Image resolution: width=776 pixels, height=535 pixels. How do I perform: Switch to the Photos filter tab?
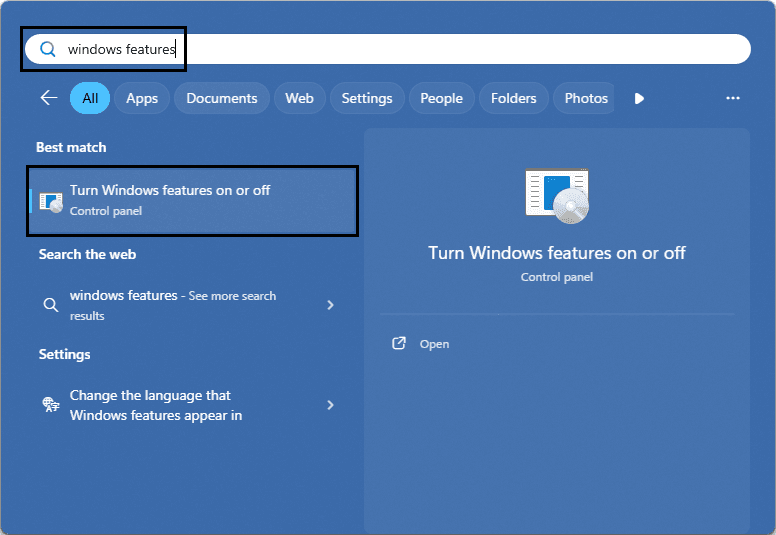point(584,98)
